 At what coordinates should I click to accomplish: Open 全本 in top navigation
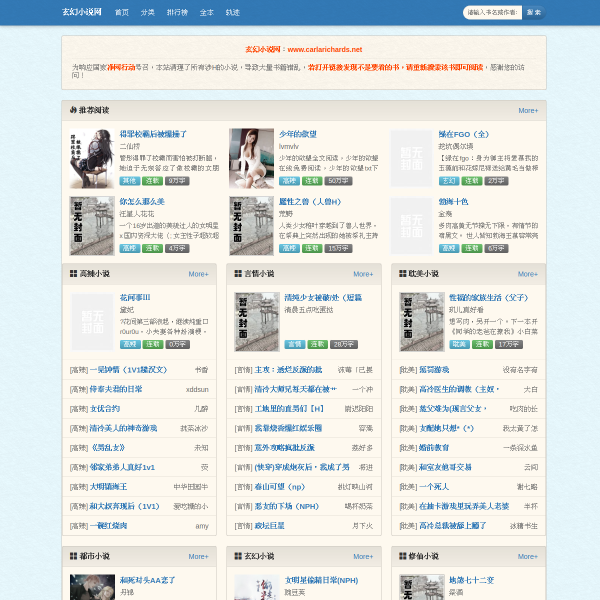[x=207, y=13]
